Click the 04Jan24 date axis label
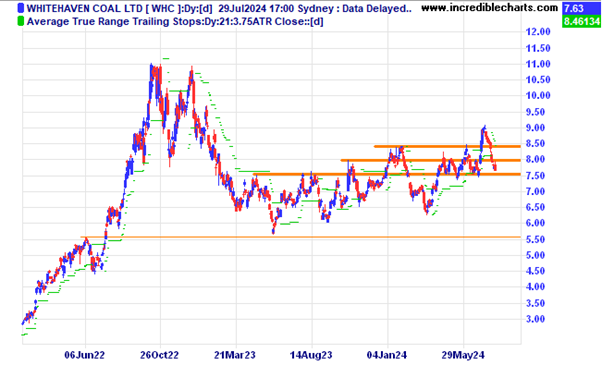Screen dimensions: 602x365 click(x=387, y=355)
